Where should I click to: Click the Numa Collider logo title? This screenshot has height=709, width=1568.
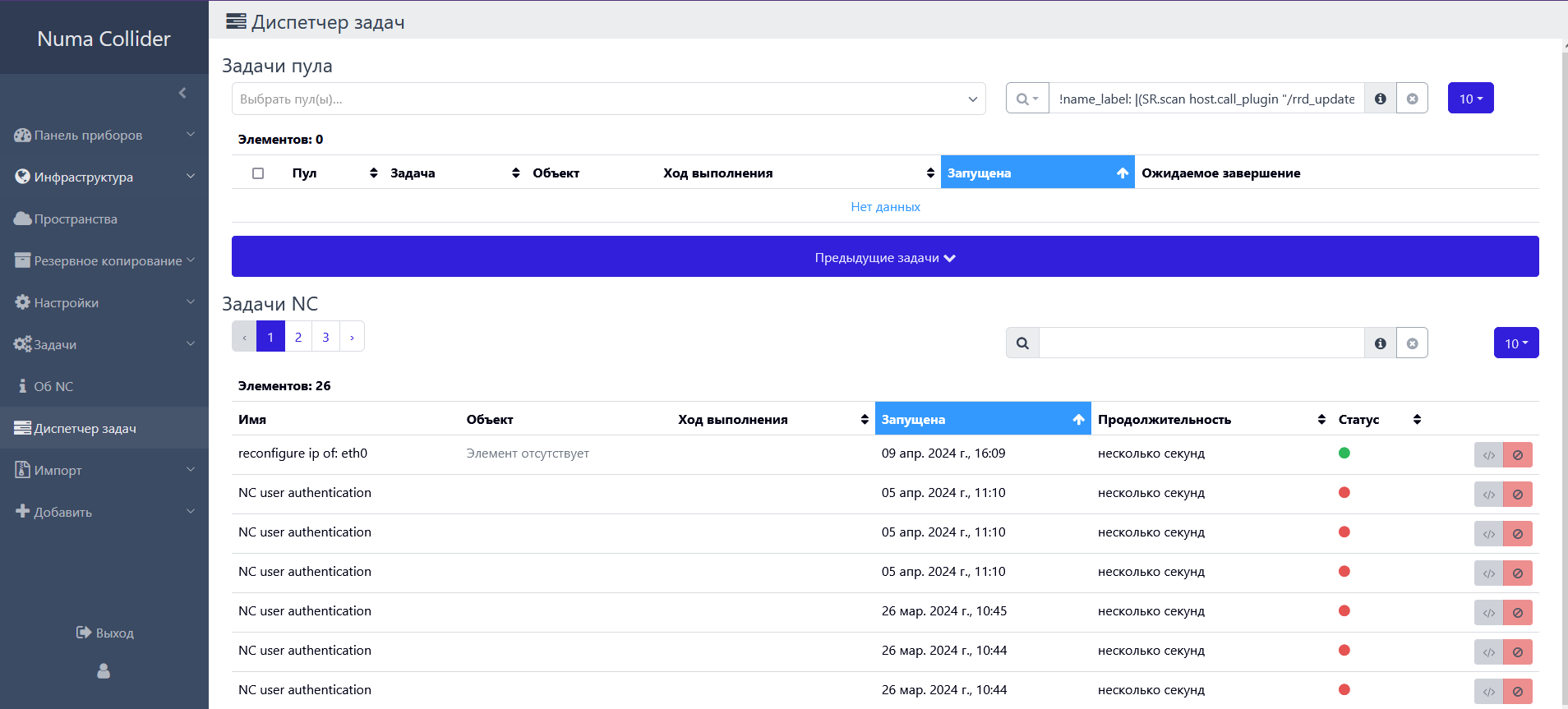pos(104,39)
